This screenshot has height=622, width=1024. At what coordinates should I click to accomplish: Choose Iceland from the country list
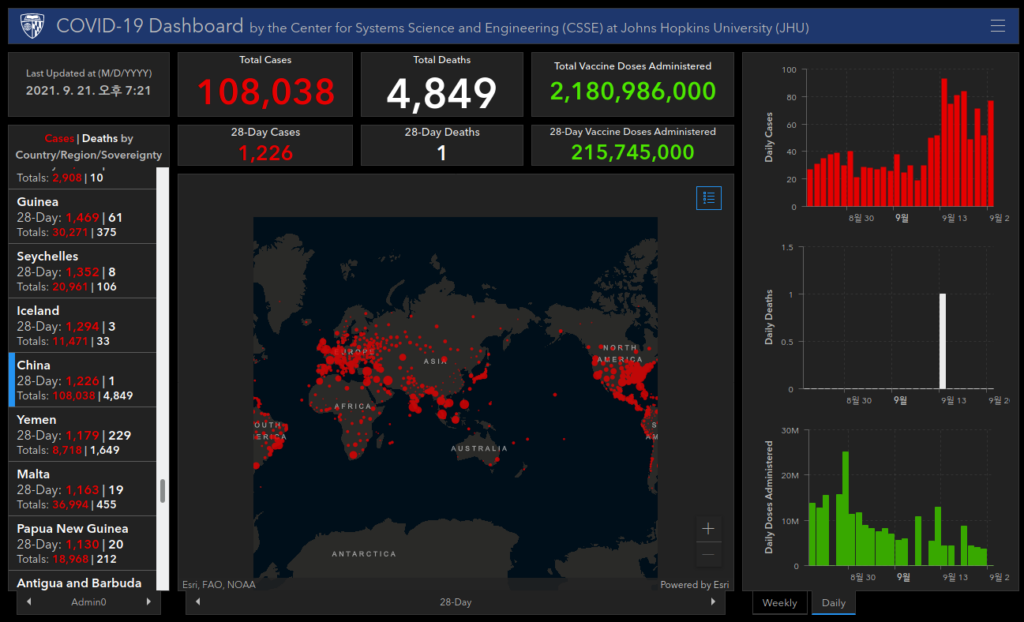[82, 325]
